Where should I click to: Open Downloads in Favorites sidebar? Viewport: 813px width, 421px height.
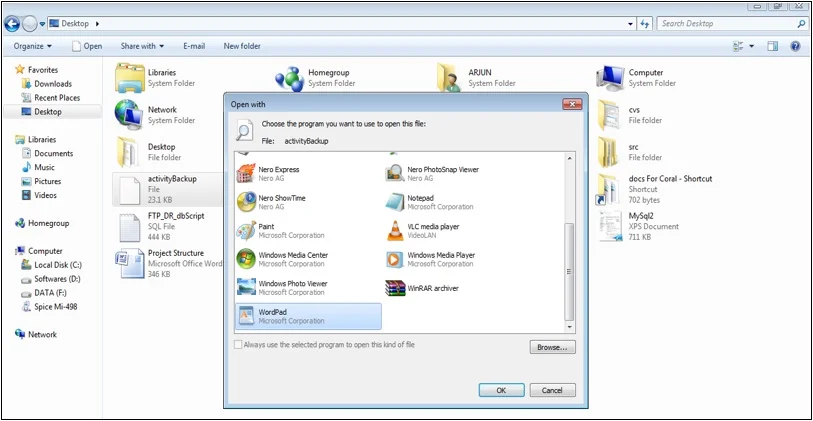click(47, 84)
